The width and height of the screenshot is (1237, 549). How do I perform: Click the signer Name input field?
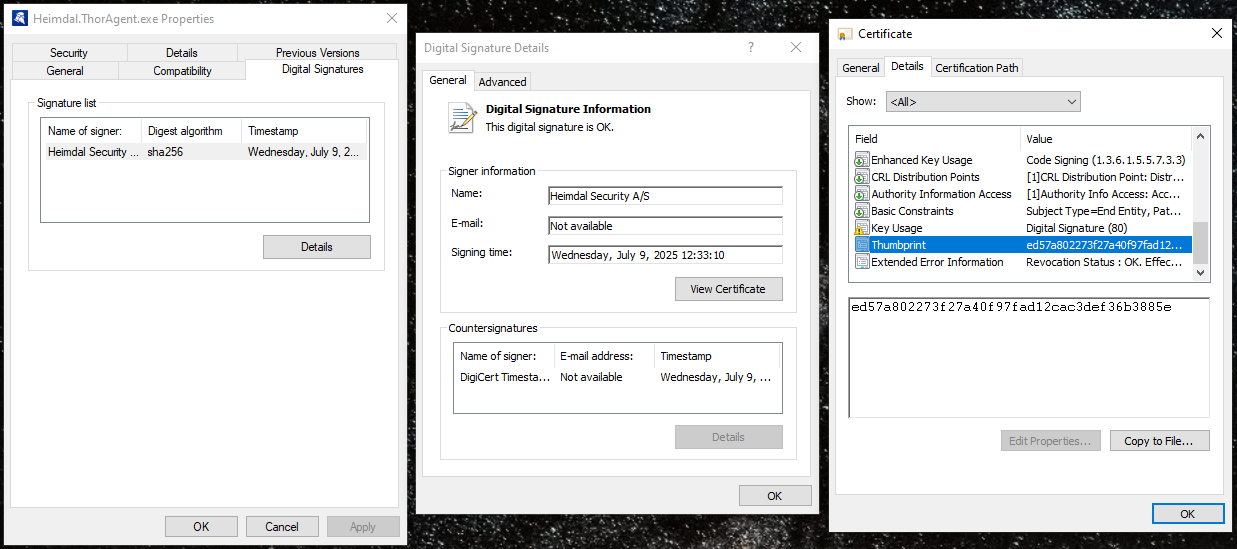tap(665, 196)
